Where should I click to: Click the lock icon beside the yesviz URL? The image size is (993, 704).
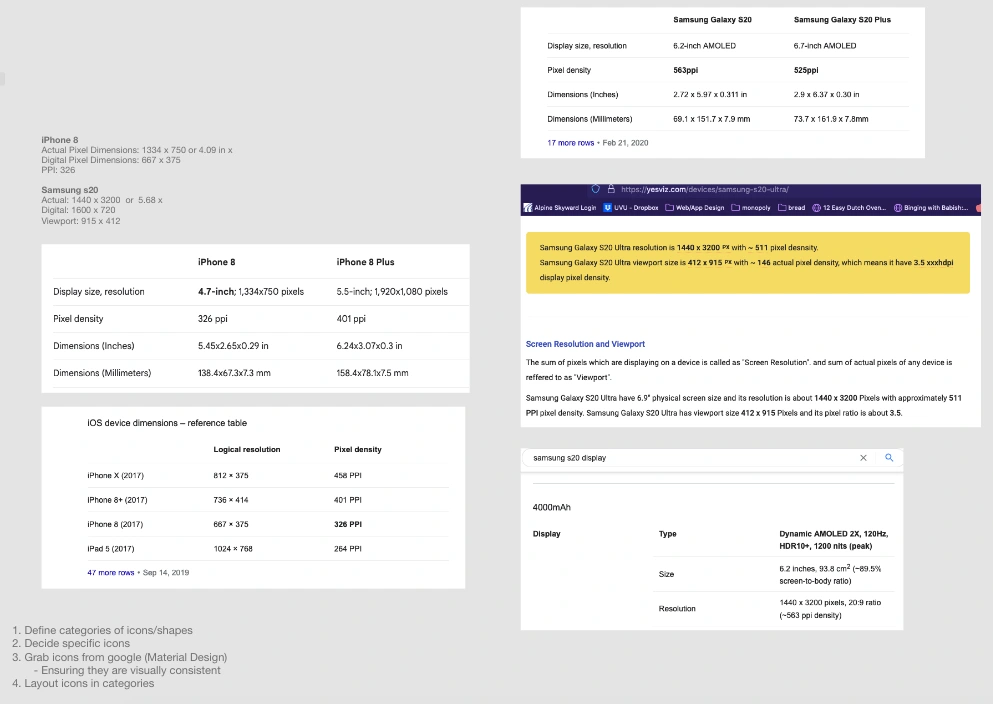tap(611, 189)
